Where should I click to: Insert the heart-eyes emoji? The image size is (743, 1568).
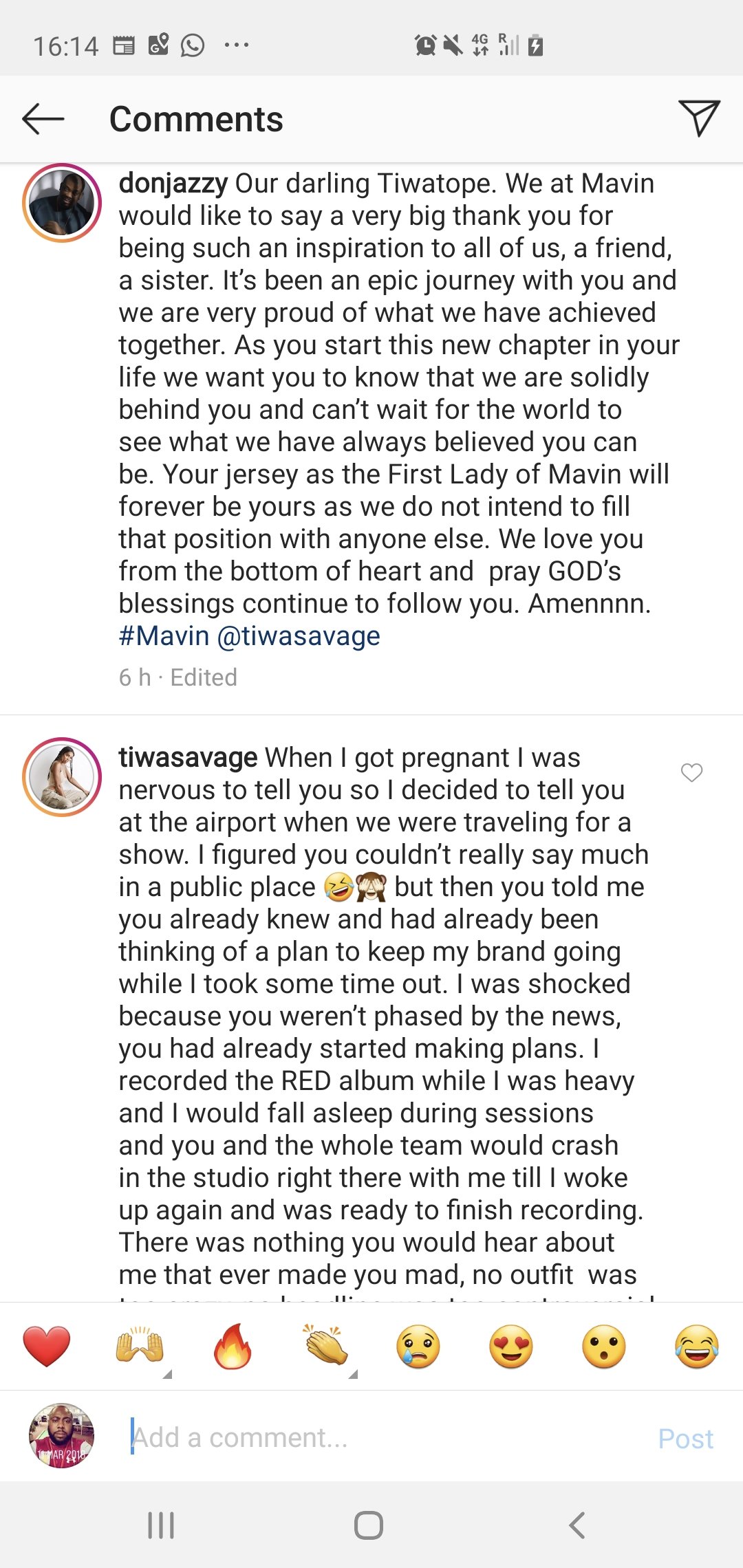click(x=511, y=1346)
